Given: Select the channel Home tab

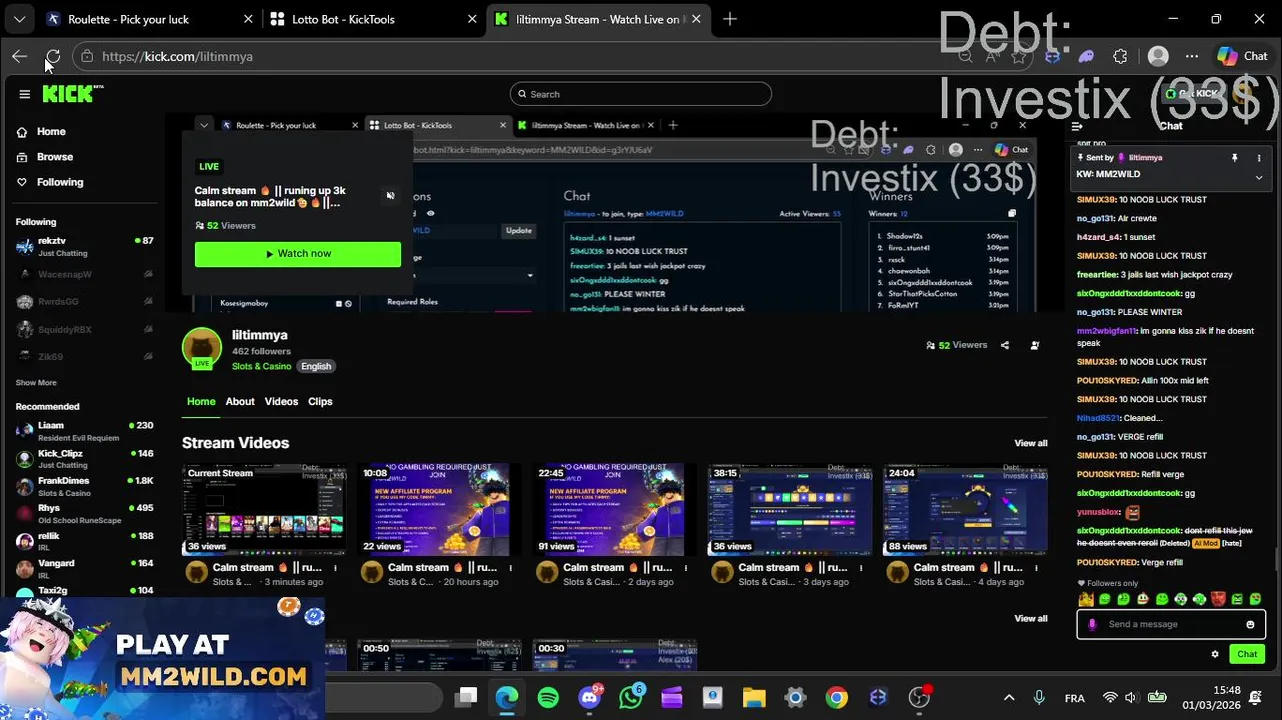Looking at the screenshot, I should [201, 401].
